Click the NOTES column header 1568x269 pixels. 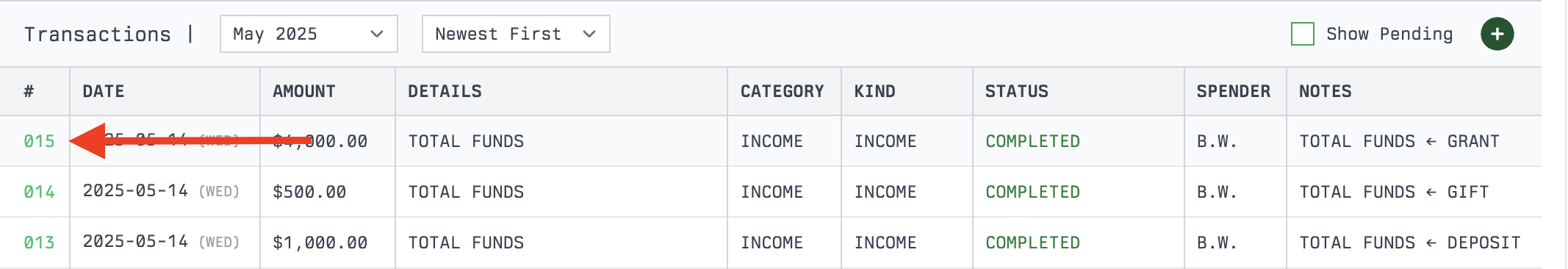coord(1326,91)
